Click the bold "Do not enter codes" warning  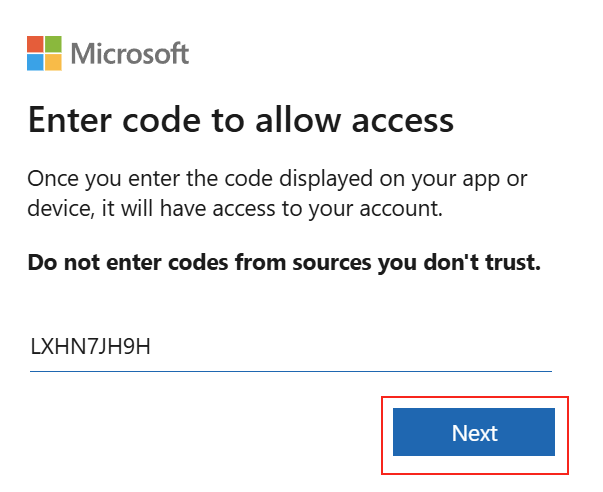284,263
